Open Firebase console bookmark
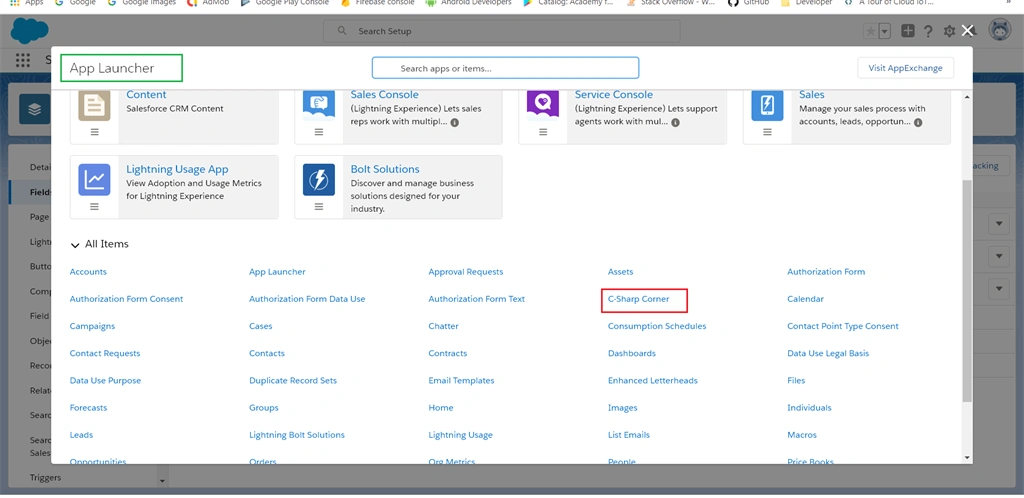Viewport: 1024px width, 498px height. (379, 3)
